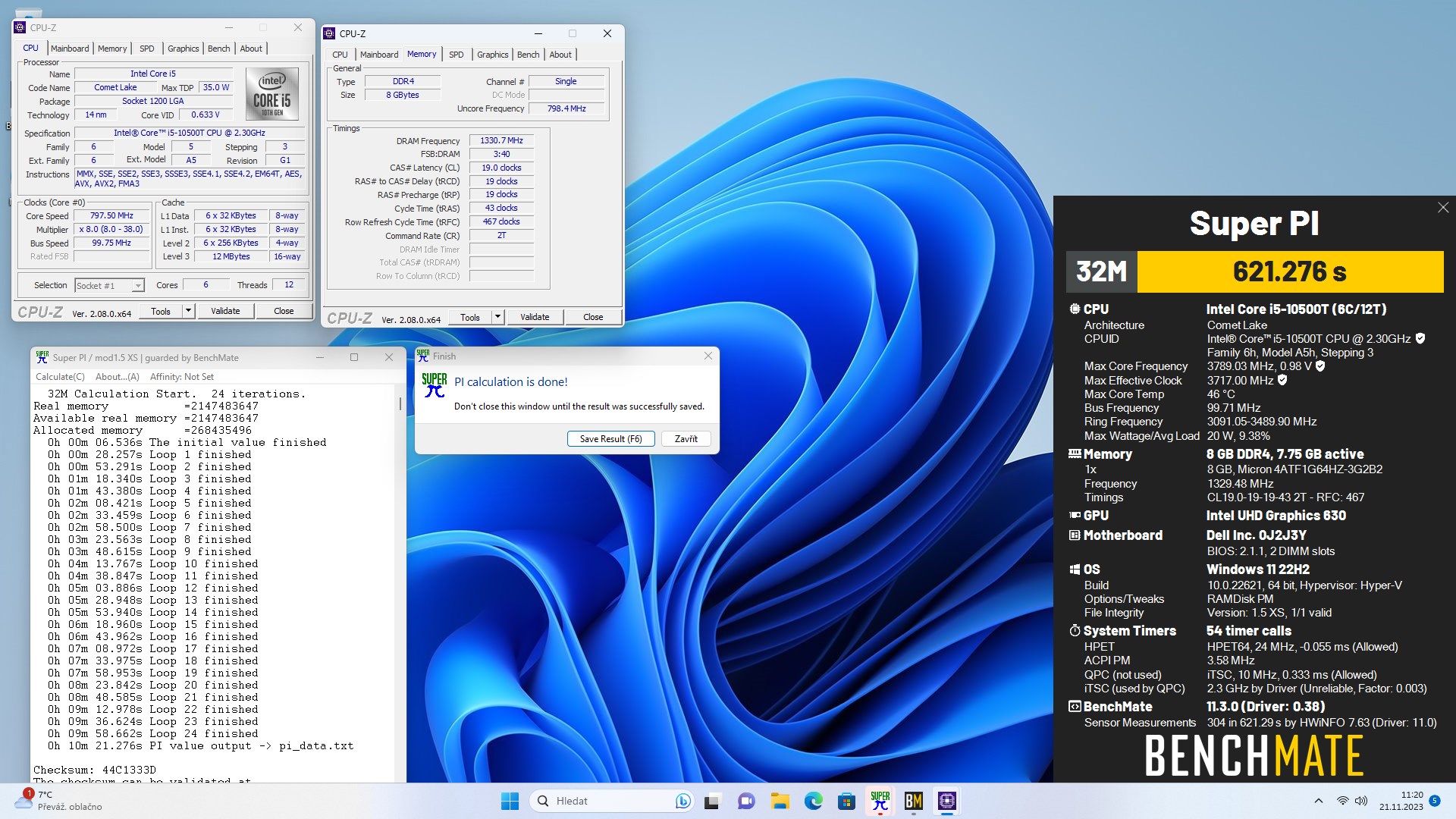1456x819 pixels.
Task: Open the About tab in the left CPU-Z window
Action: click(251, 49)
